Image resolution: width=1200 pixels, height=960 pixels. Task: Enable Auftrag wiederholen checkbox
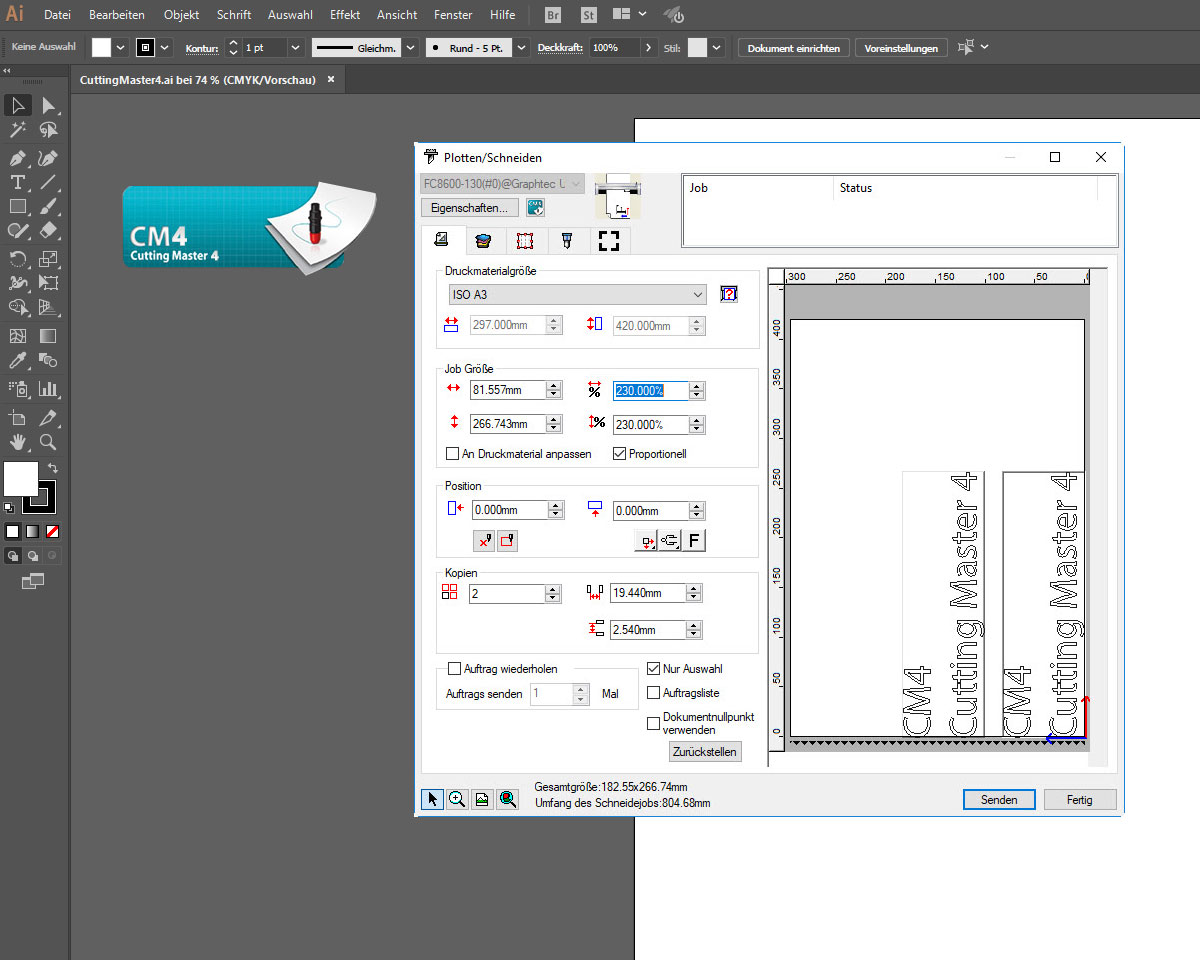(455, 669)
